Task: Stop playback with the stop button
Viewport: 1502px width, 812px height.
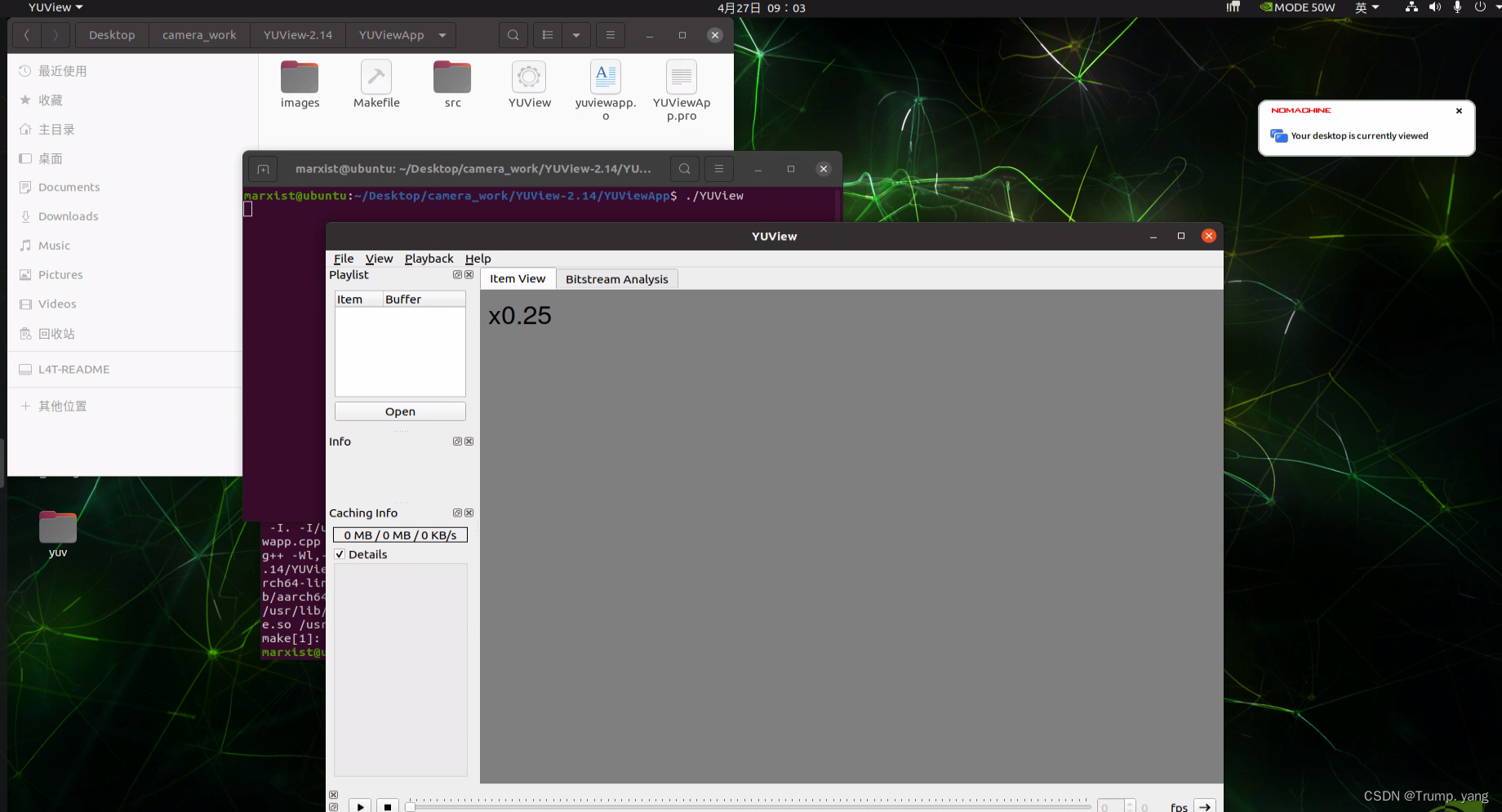Action: (388, 806)
